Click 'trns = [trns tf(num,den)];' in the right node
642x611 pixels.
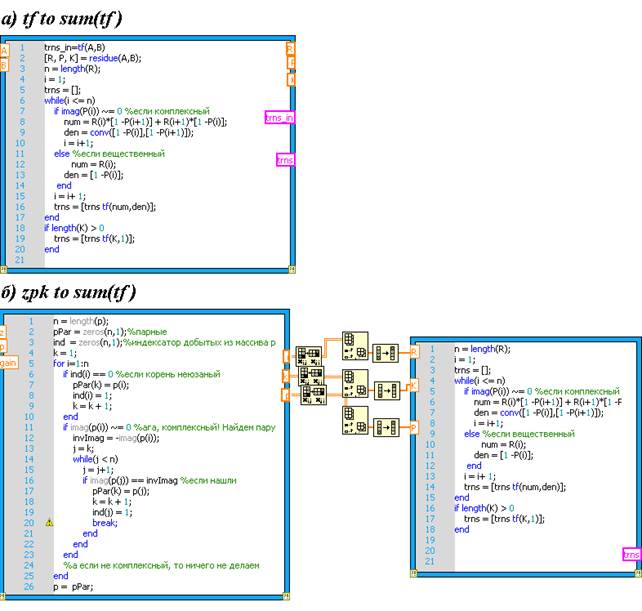(x=515, y=487)
